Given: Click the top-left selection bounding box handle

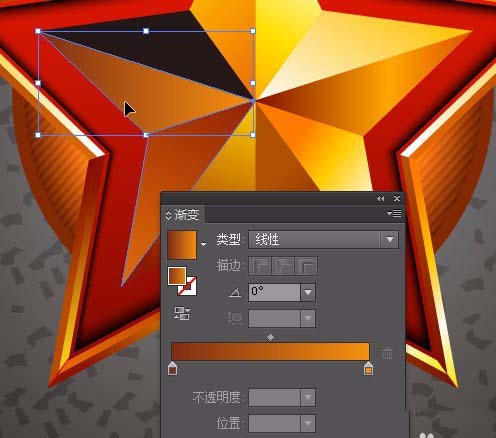Looking at the screenshot, I should (x=38, y=31).
